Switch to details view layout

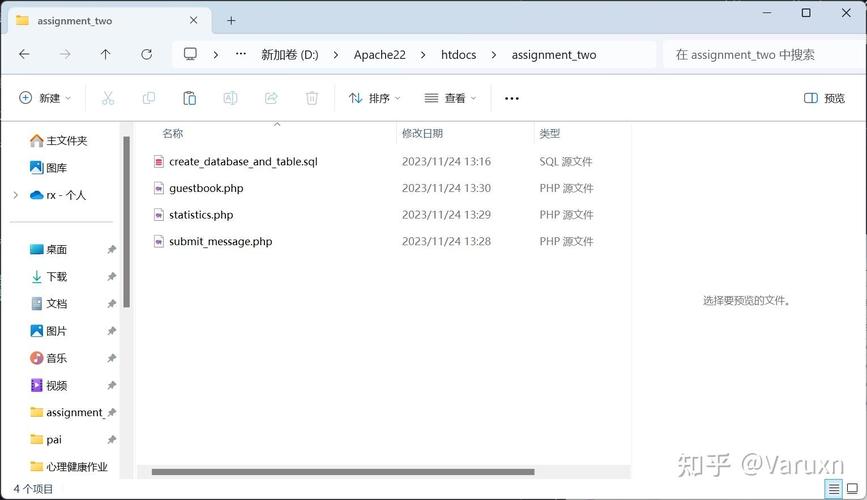833,488
